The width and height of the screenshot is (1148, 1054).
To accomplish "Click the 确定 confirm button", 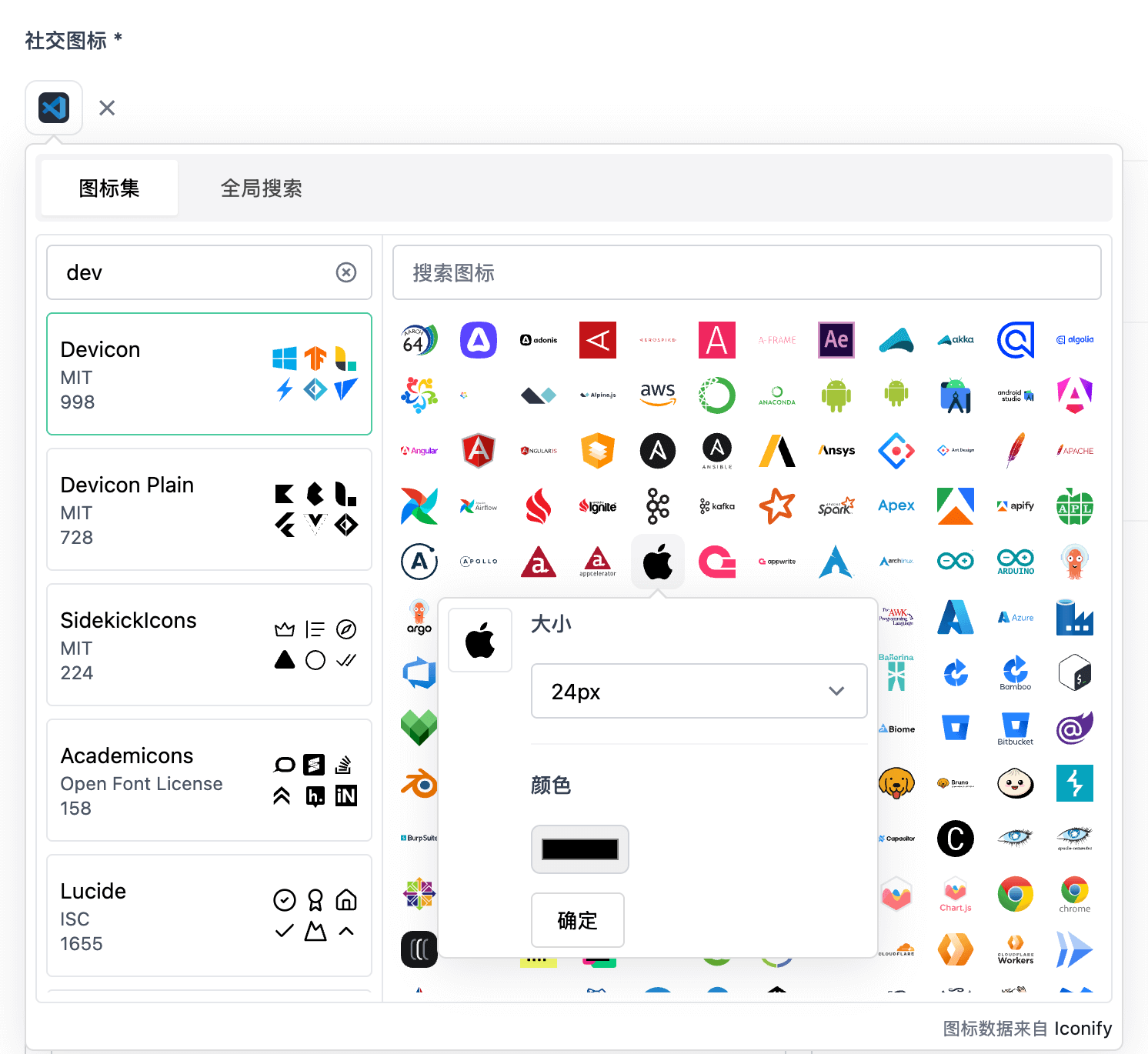I will click(x=577, y=920).
